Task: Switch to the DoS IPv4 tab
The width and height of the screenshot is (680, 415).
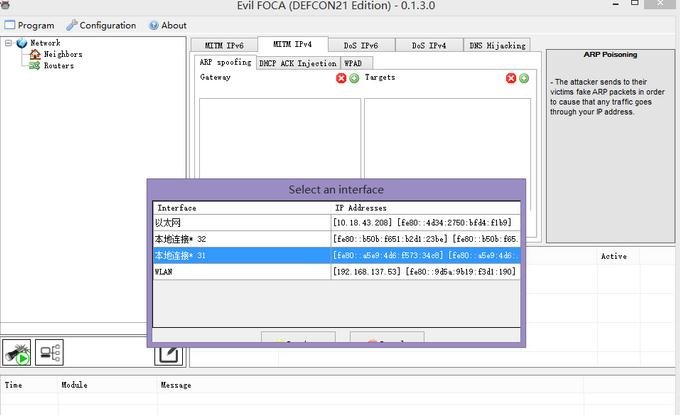Action: tap(429, 45)
